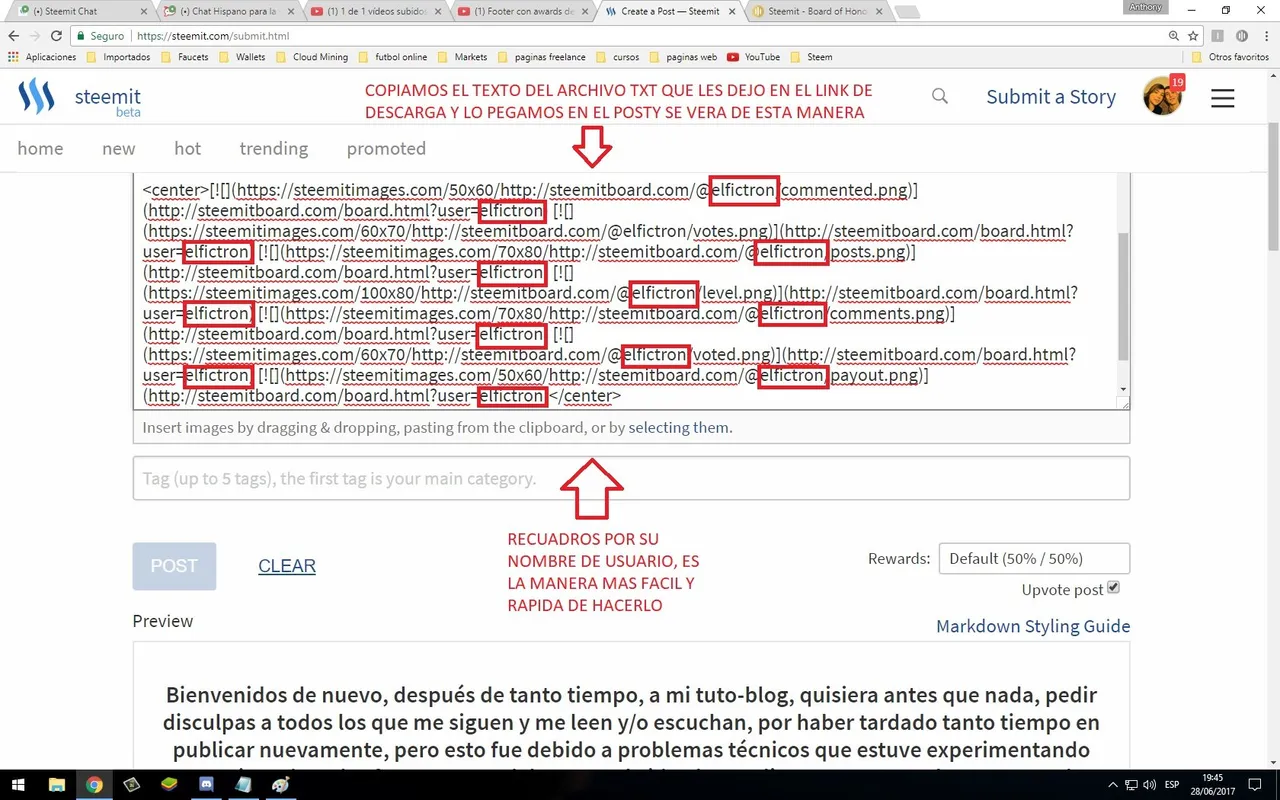Switch to Steemit Board of Honor tab
Screen dimensions: 1280x800
click(815, 12)
